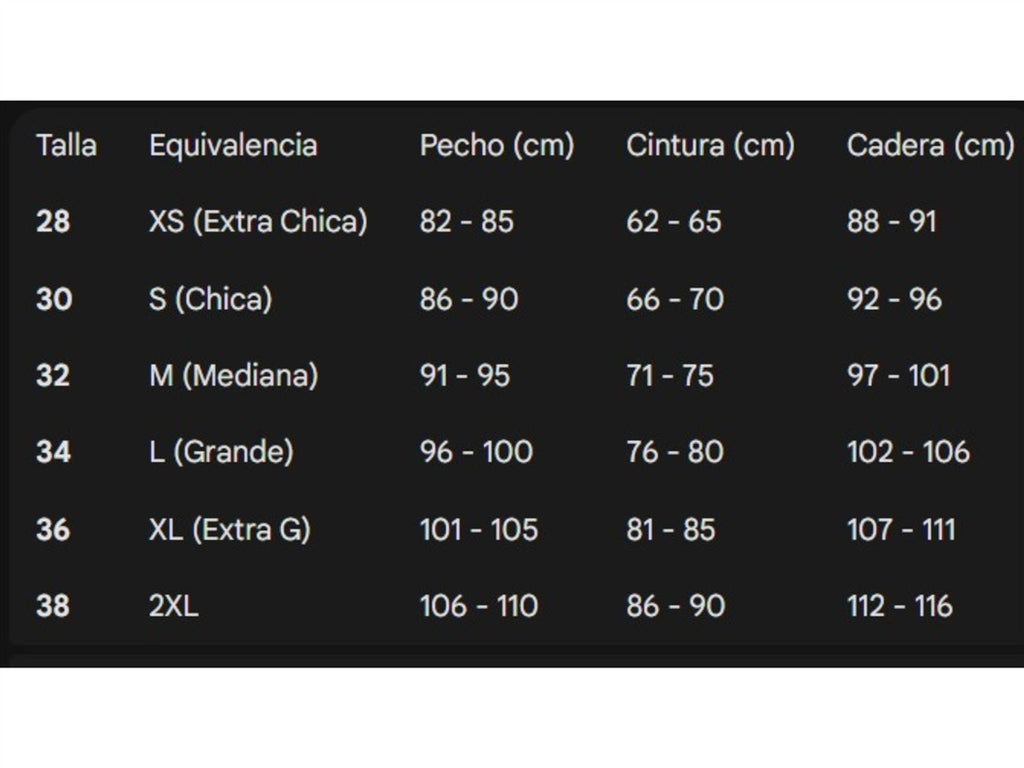Click the Talla column header
This screenshot has width=1024, height=768.
pyautogui.click(x=67, y=145)
